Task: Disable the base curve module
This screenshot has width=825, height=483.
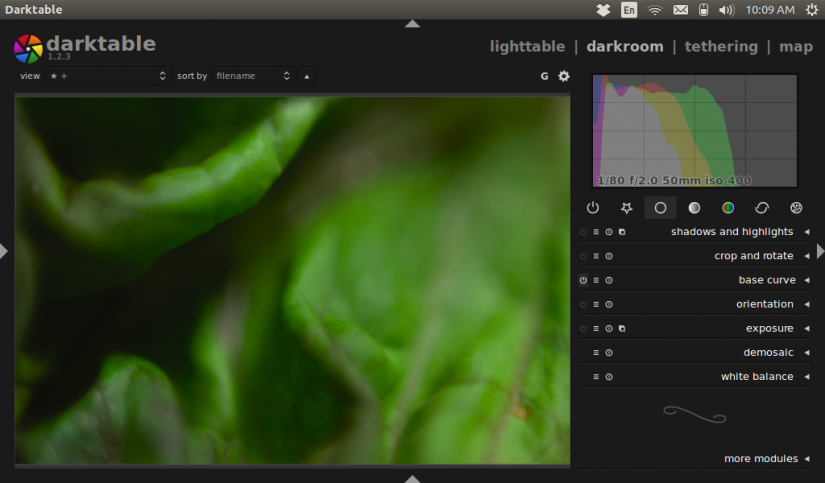Action: (x=584, y=281)
